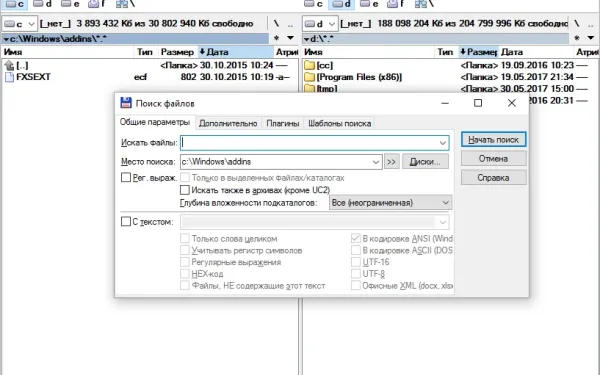Enable the С текстом checkbox
This screenshot has width=600, height=375.
(126, 222)
